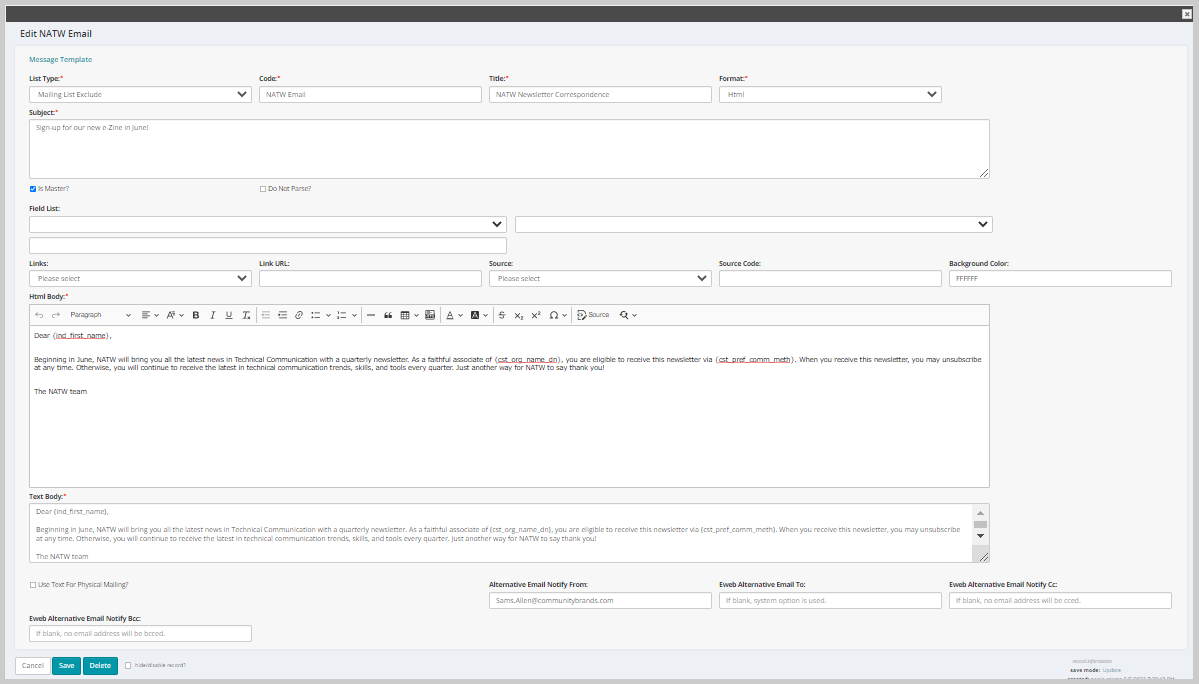The width and height of the screenshot is (1199, 684).
Task: Open the Paragraph style dropdown in the editor
Action: point(100,314)
